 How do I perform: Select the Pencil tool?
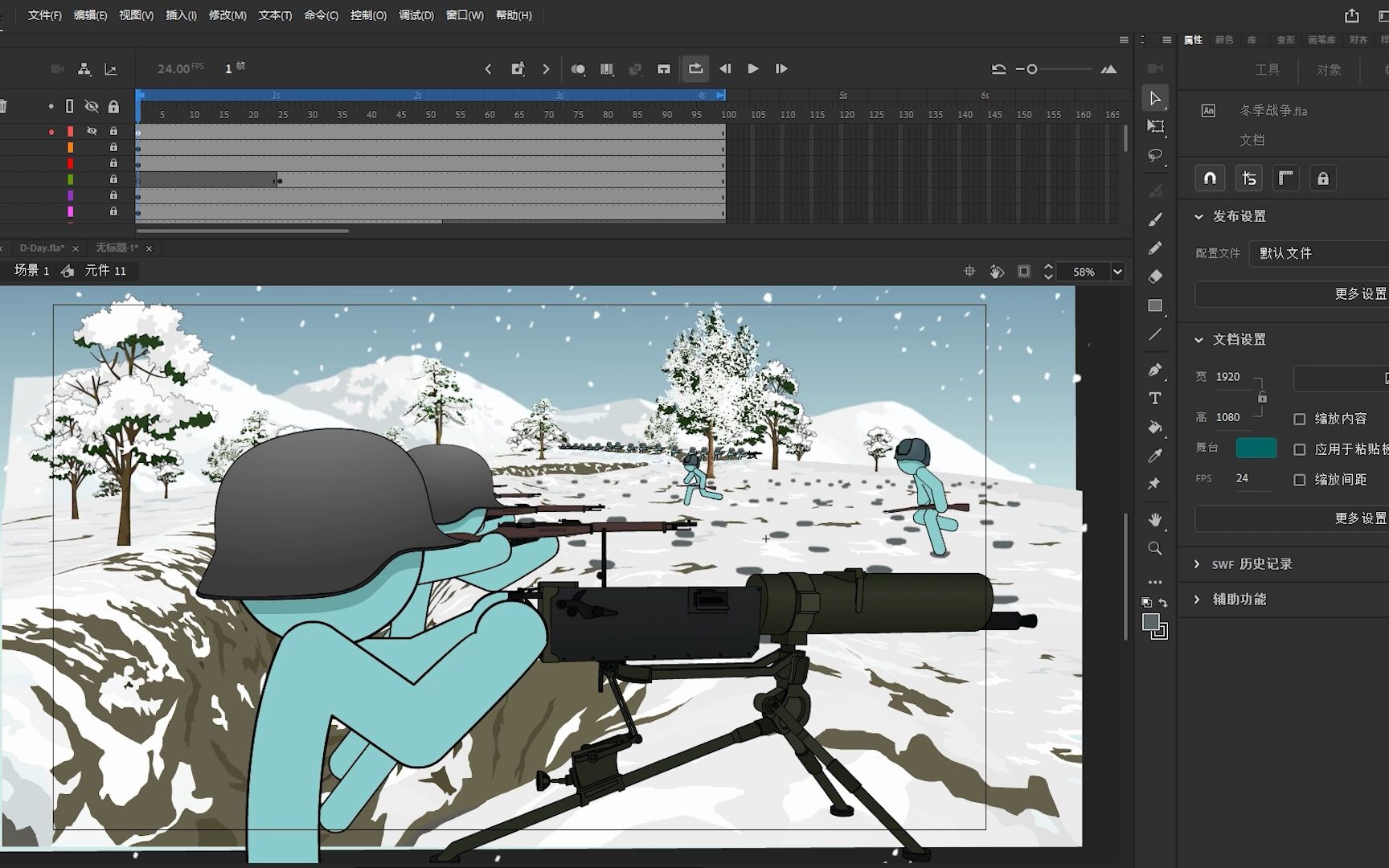tap(1155, 248)
